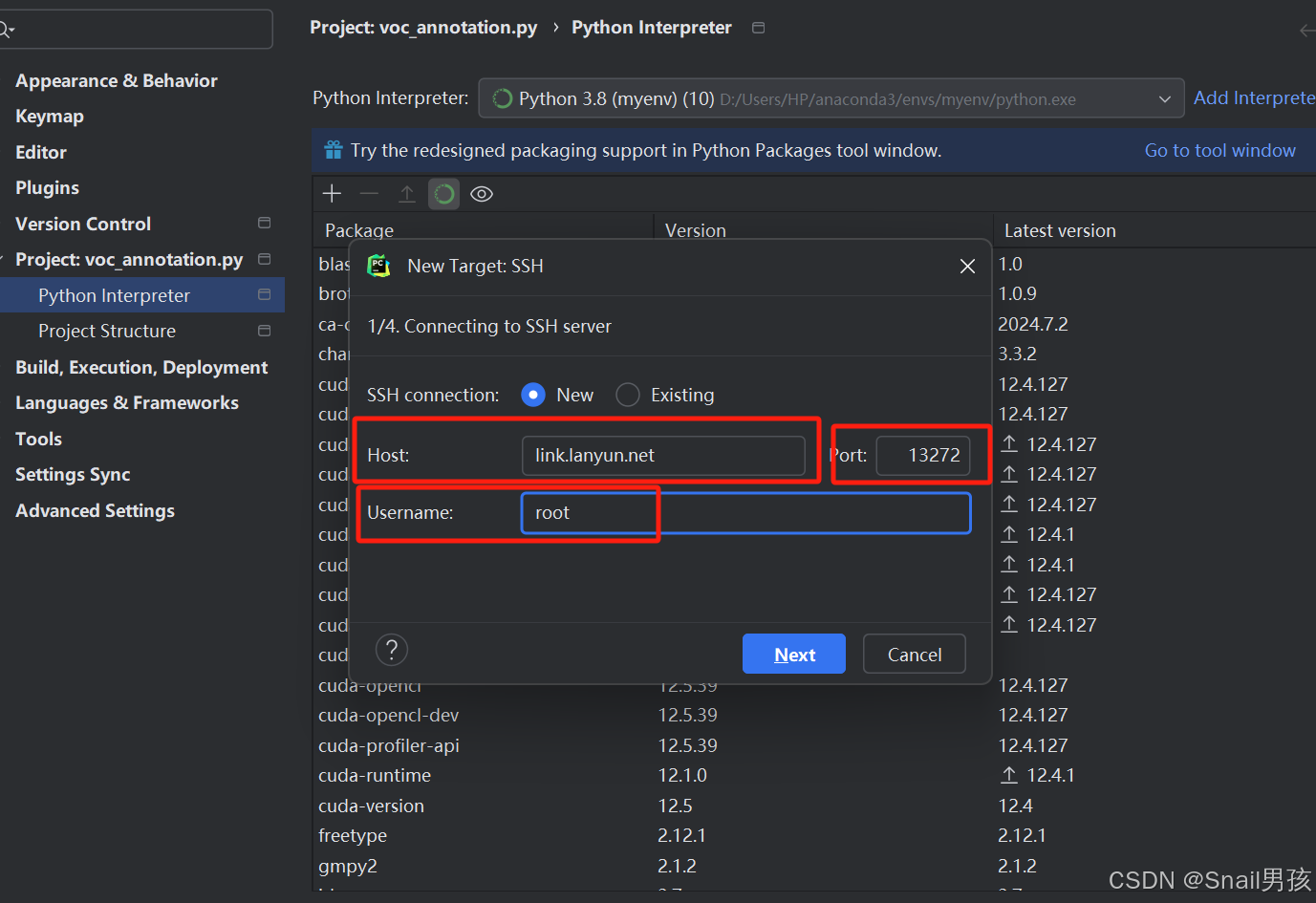Click the Next button
This screenshot has width=1316, height=903.
point(794,654)
